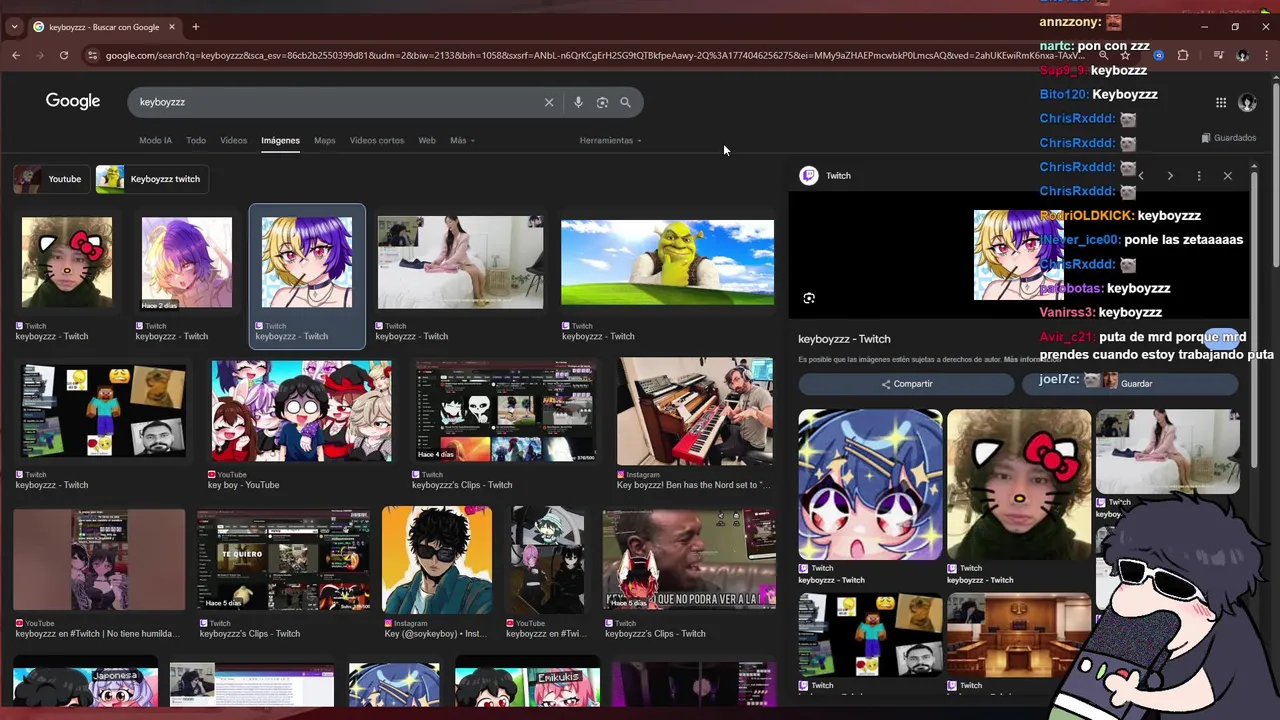Switch to the Videos tab
The height and width of the screenshot is (720, 1280).
click(x=233, y=140)
